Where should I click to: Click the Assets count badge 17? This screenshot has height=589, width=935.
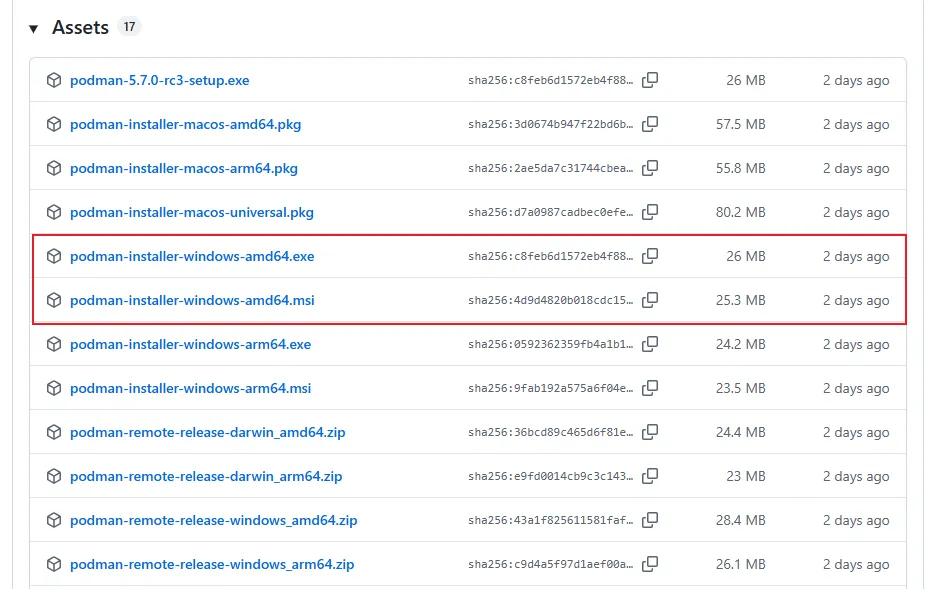(x=129, y=27)
